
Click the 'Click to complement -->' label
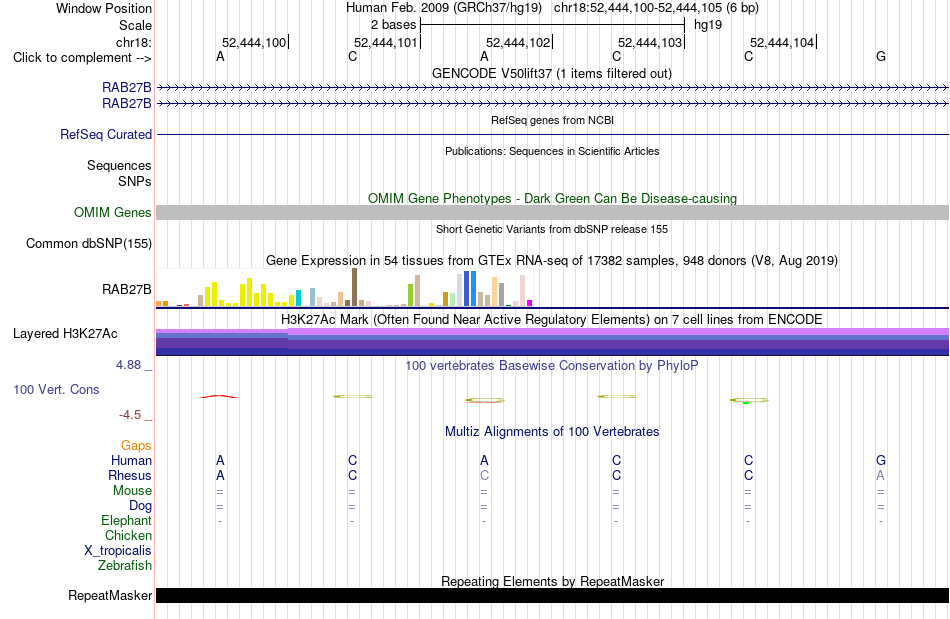click(82, 58)
